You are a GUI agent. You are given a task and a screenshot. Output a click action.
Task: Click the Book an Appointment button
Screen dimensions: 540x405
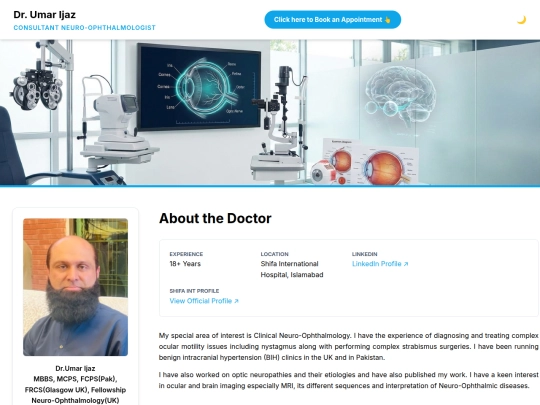[333, 20]
